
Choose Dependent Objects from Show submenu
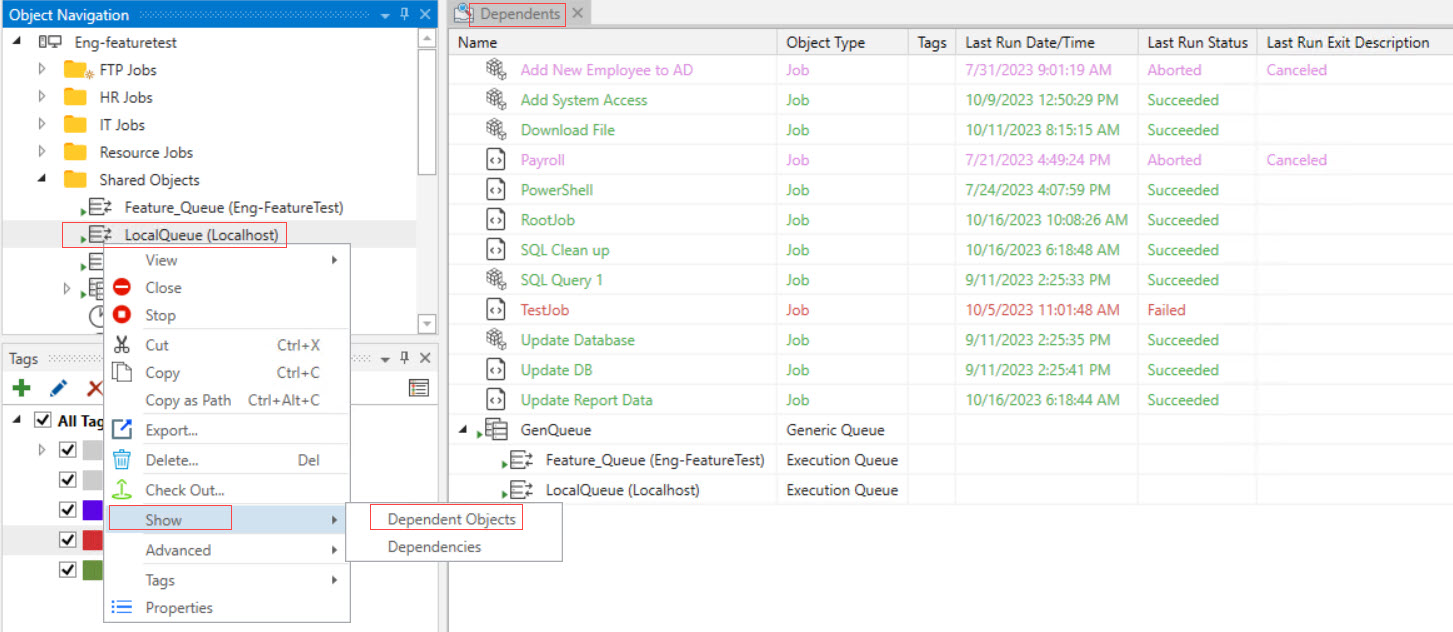click(x=451, y=519)
